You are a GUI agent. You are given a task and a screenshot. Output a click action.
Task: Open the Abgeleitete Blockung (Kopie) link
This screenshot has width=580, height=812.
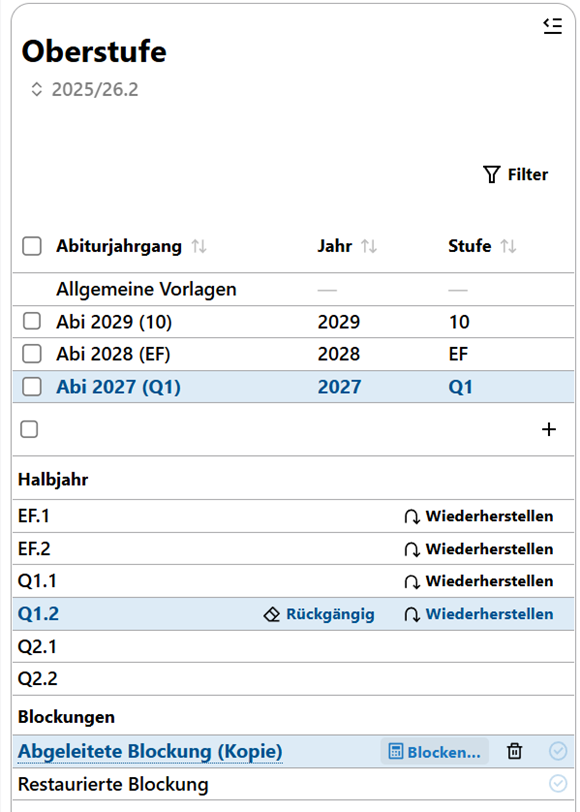click(x=149, y=751)
